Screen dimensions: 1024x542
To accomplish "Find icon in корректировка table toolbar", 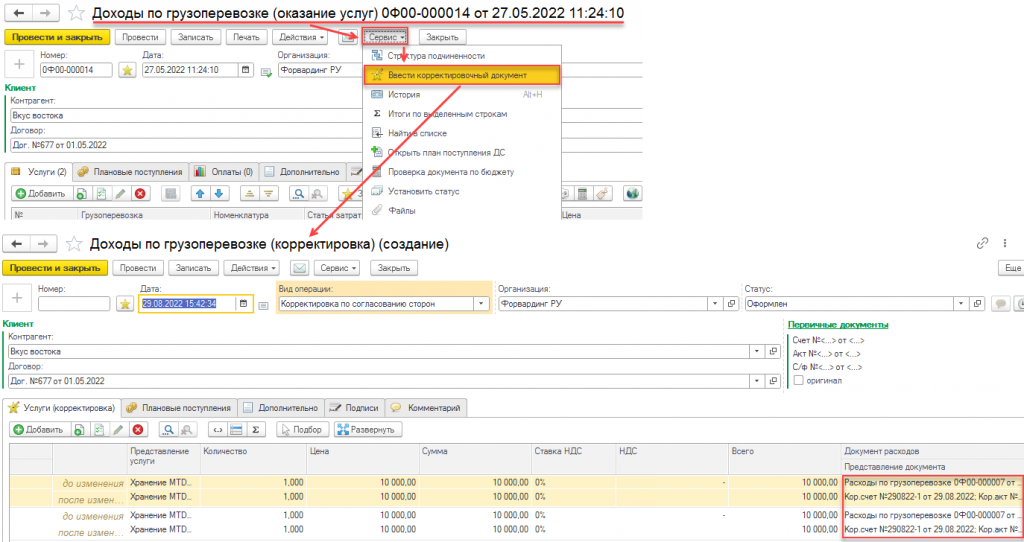I will pos(168,430).
